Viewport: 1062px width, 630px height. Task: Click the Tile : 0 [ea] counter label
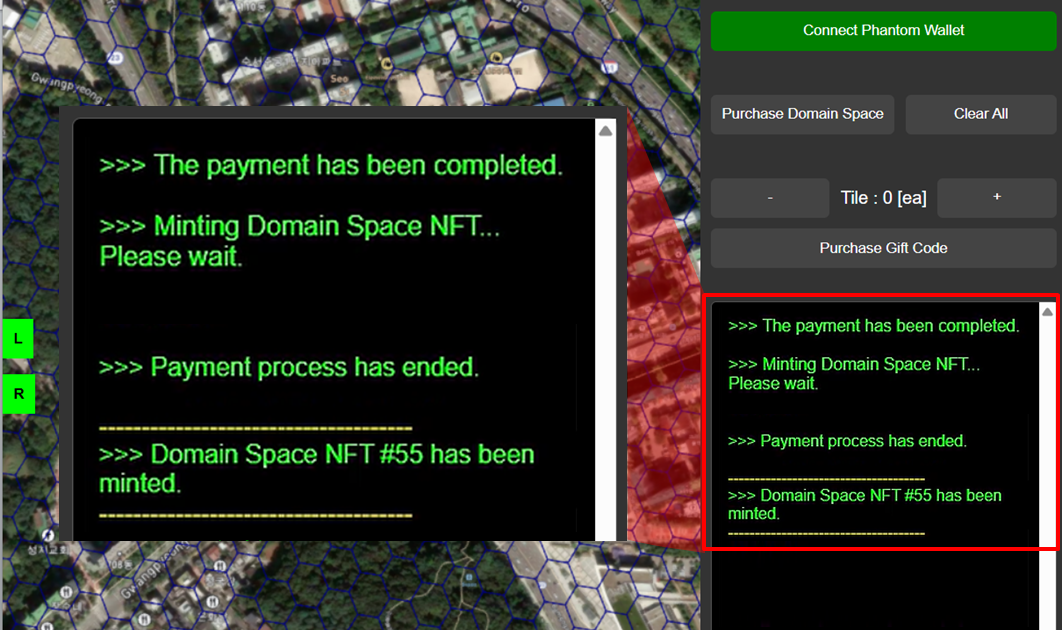tap(883, 198)
